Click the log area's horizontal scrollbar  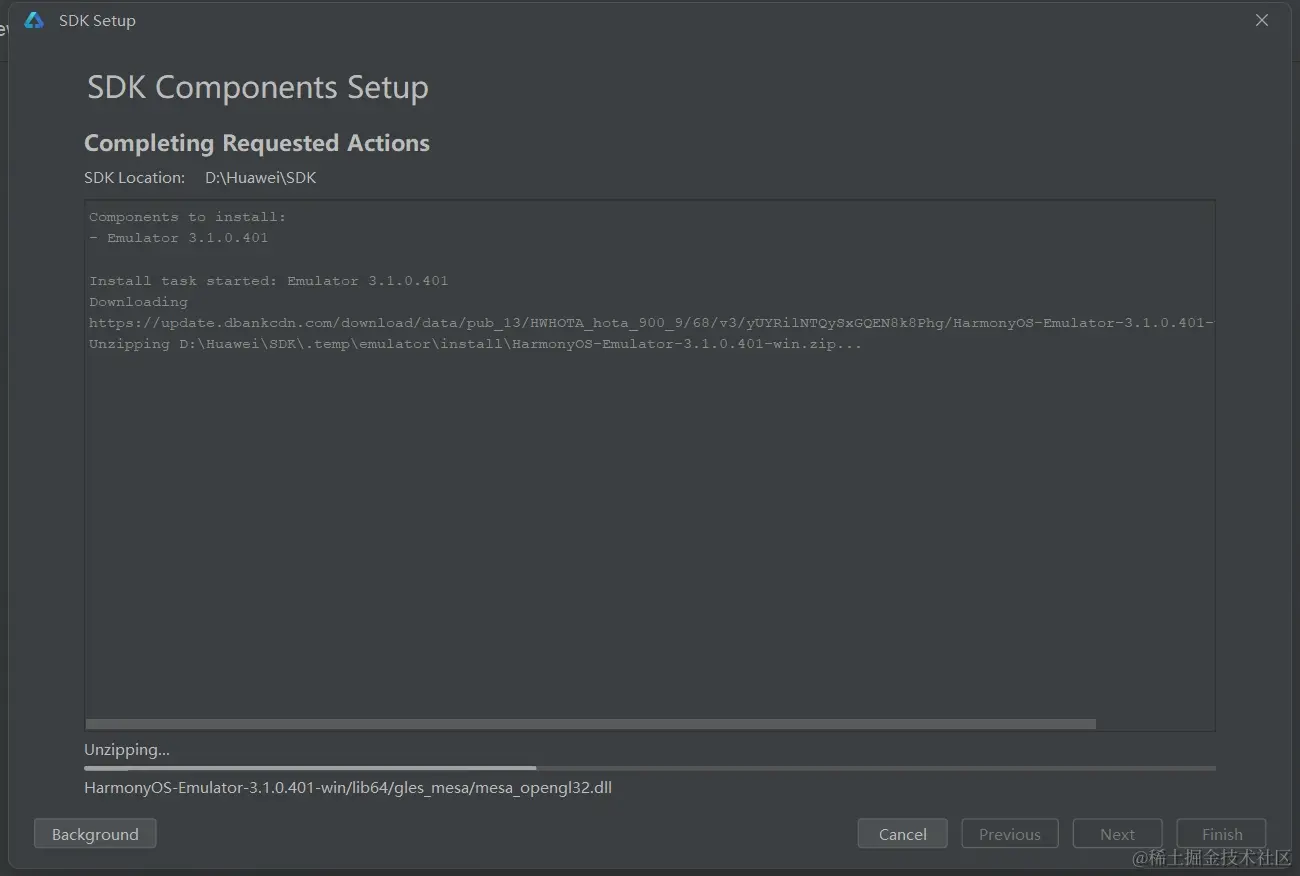pos(590,724)
